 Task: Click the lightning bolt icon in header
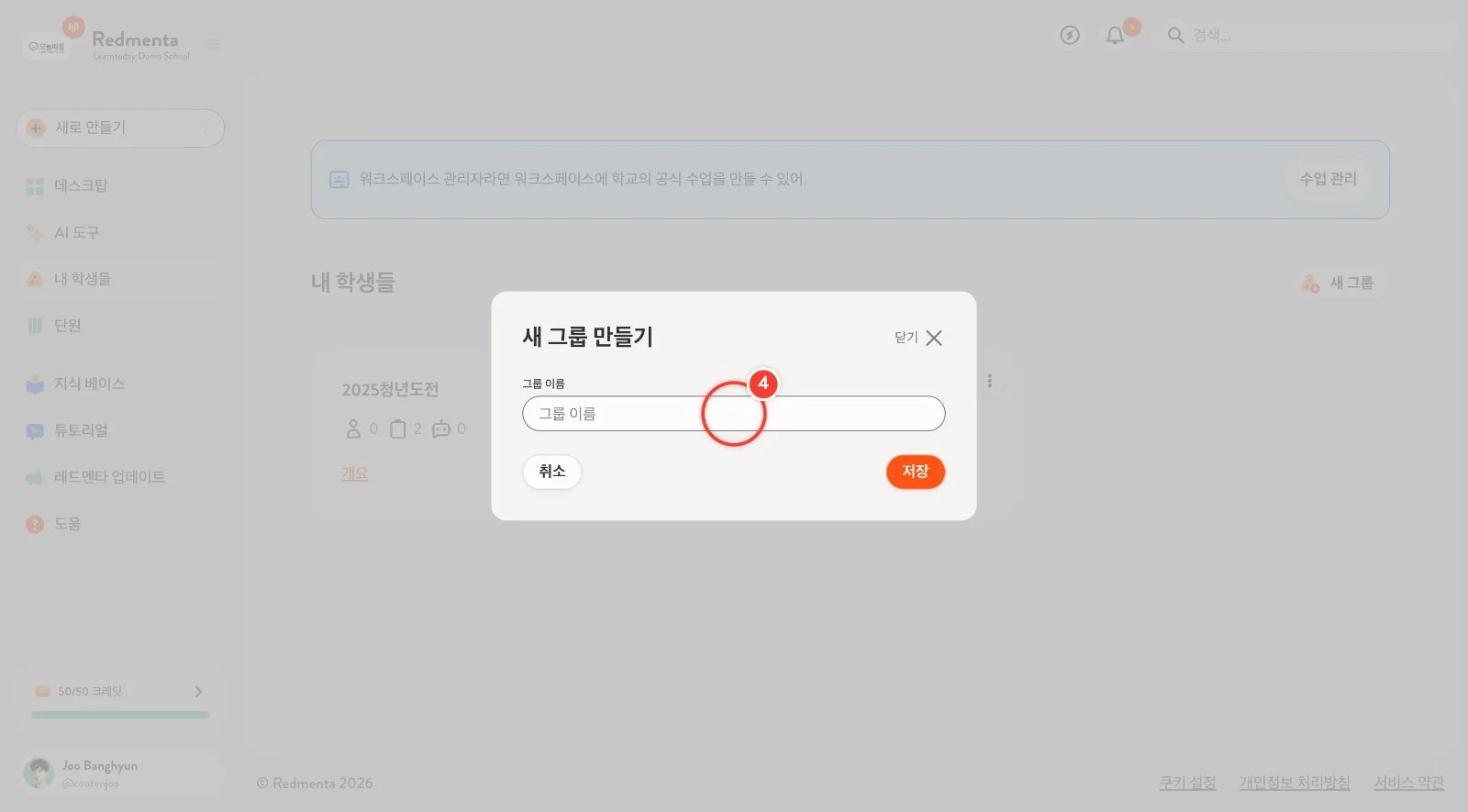(1070, 36)
